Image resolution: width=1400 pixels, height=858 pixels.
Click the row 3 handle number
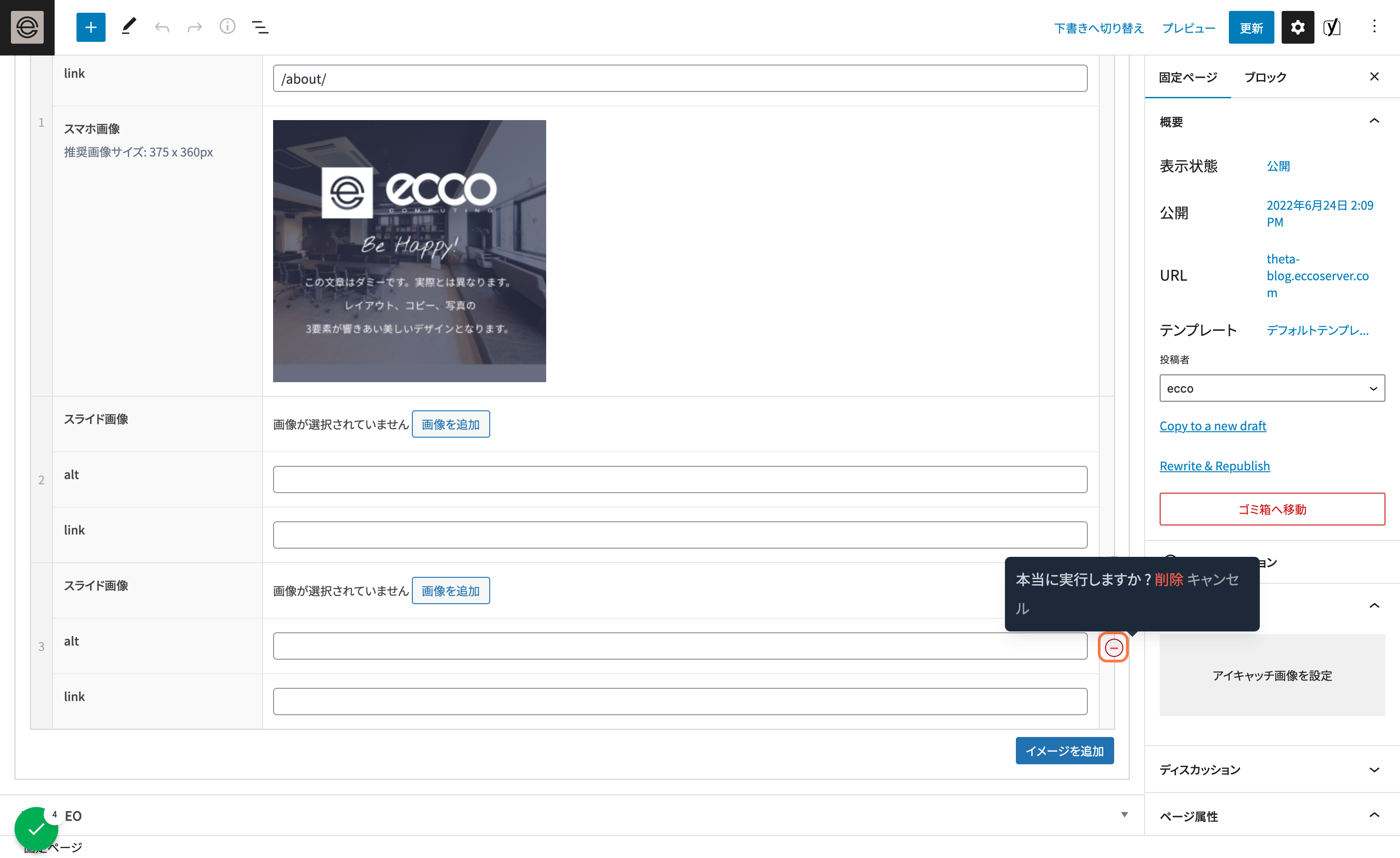[x=41, y=646]
